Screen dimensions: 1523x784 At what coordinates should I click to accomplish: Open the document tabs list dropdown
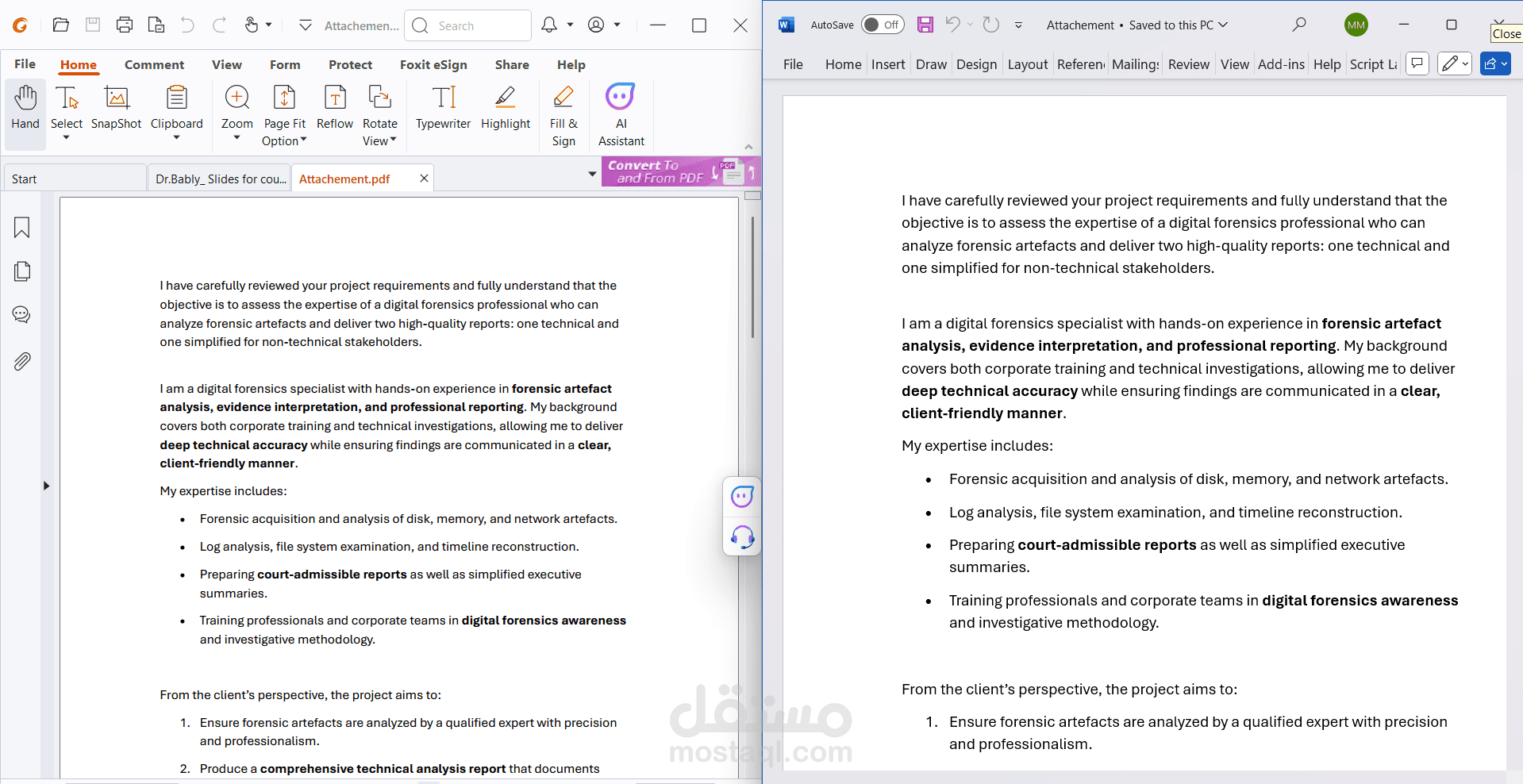[x=592, y=174]
